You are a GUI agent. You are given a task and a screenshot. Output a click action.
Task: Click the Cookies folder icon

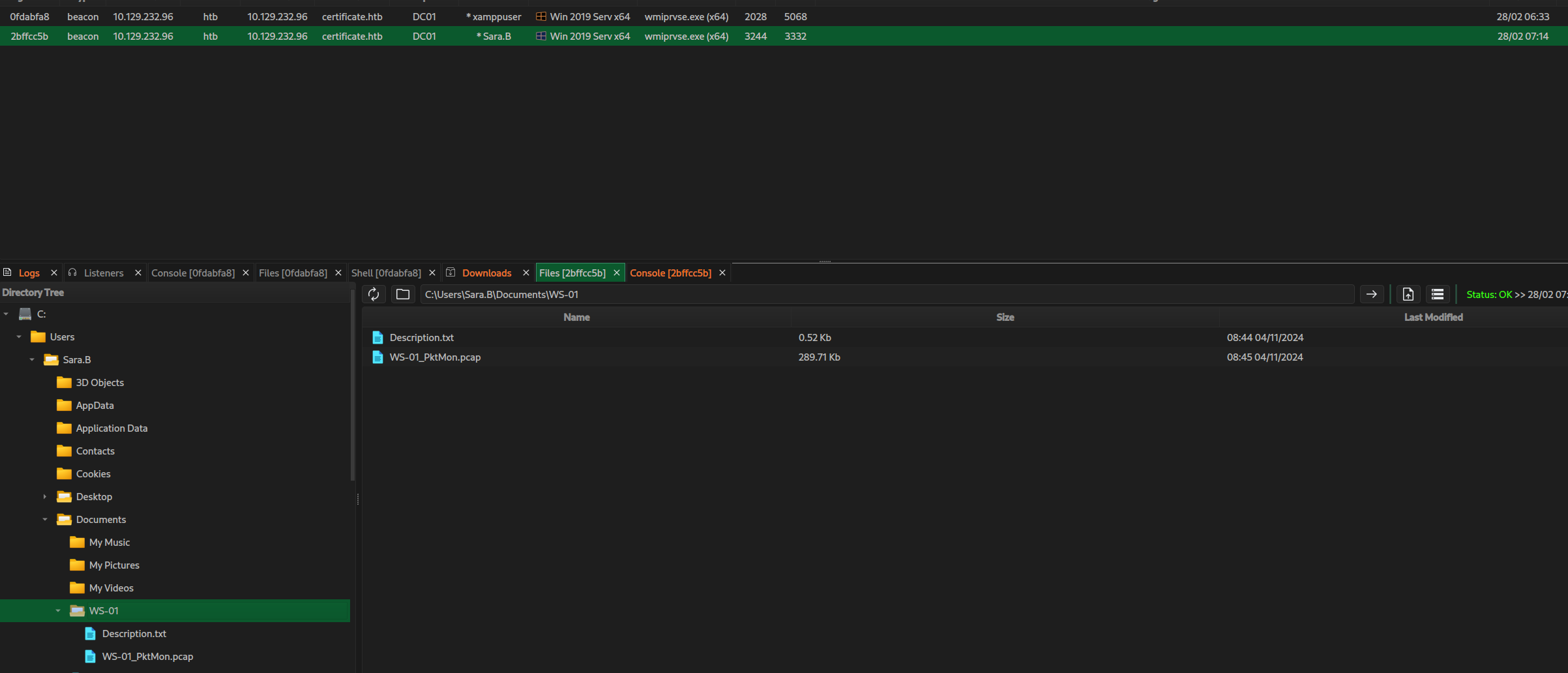pyautogui.click(x=64, y=473)
